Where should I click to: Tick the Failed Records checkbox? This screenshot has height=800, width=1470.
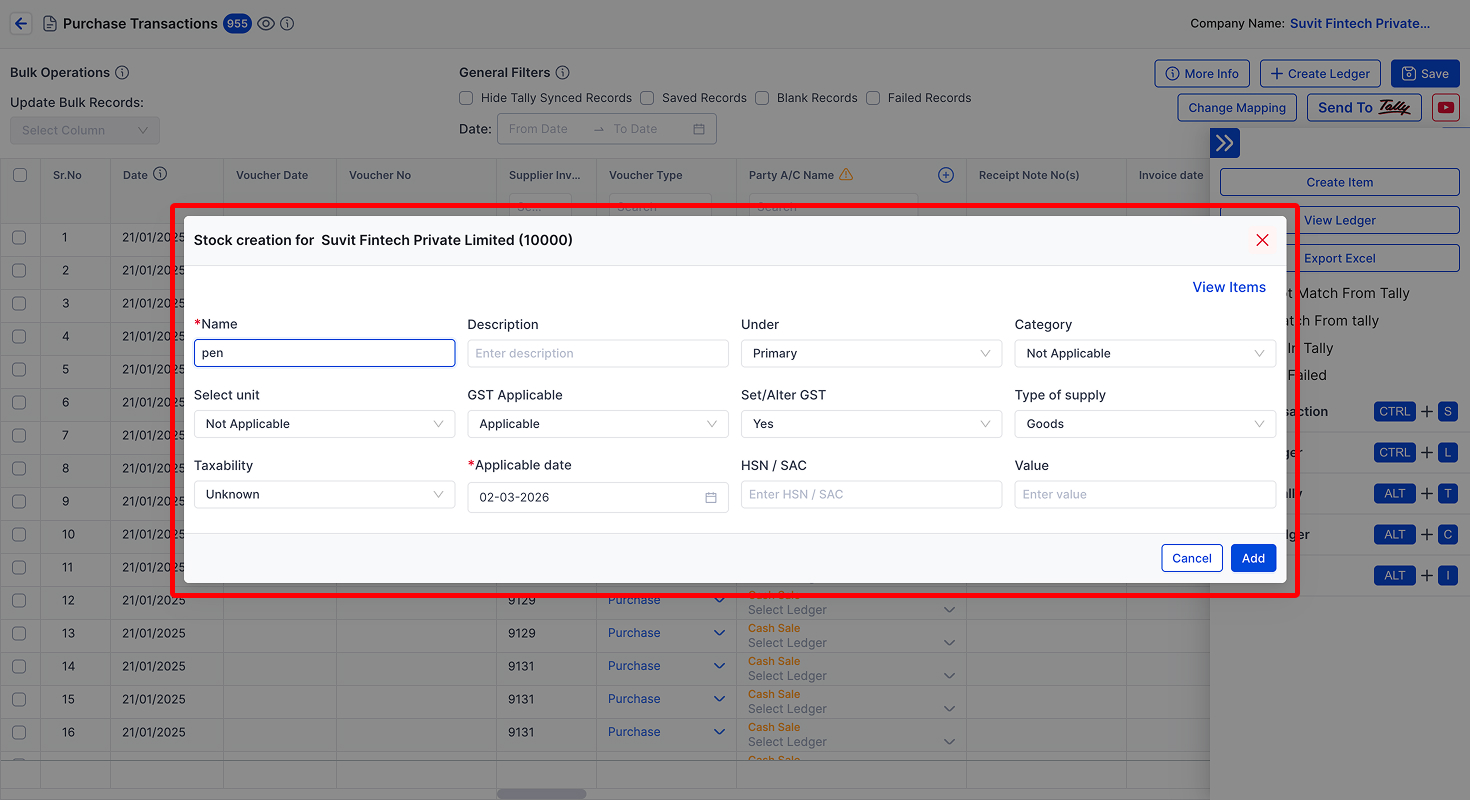(873, 98)
